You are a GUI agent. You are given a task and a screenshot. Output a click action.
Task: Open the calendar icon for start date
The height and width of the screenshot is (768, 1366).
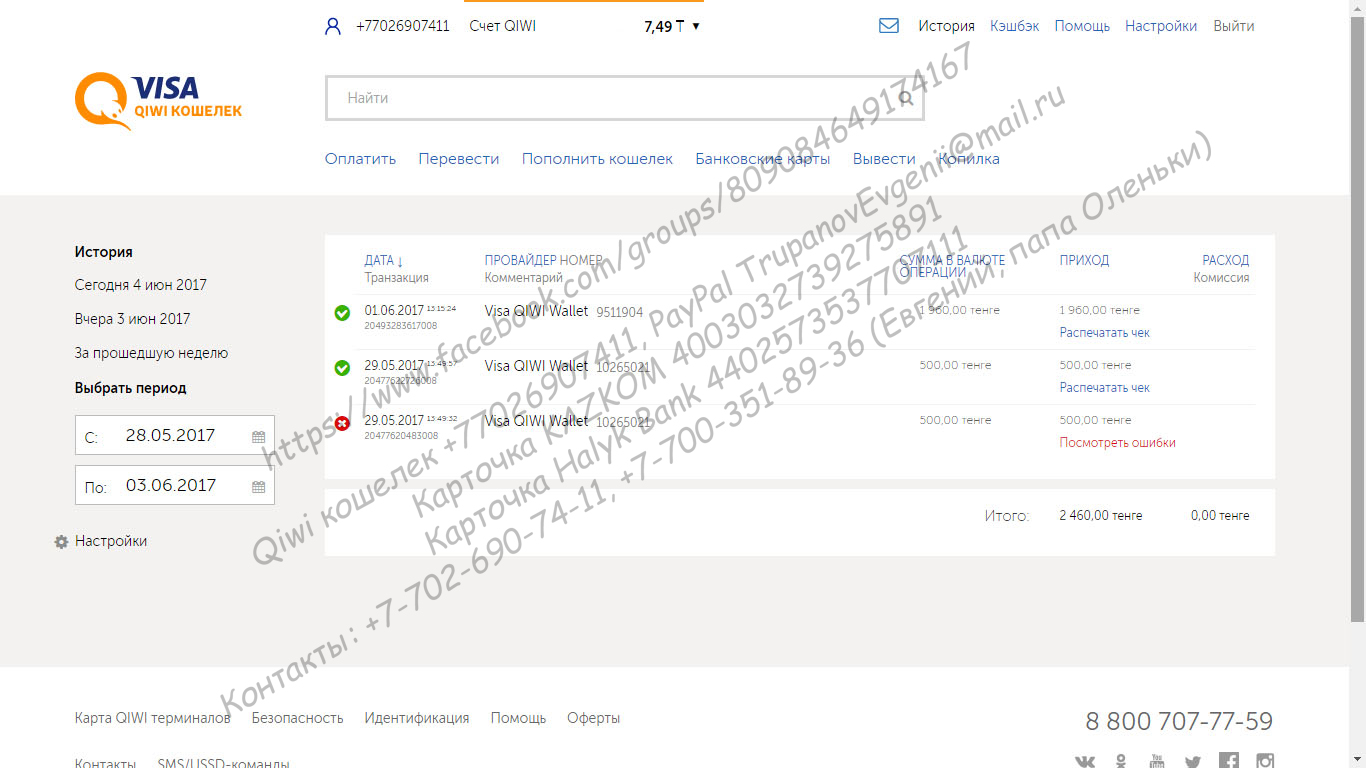pyautogui.click(x=258, y=437)
